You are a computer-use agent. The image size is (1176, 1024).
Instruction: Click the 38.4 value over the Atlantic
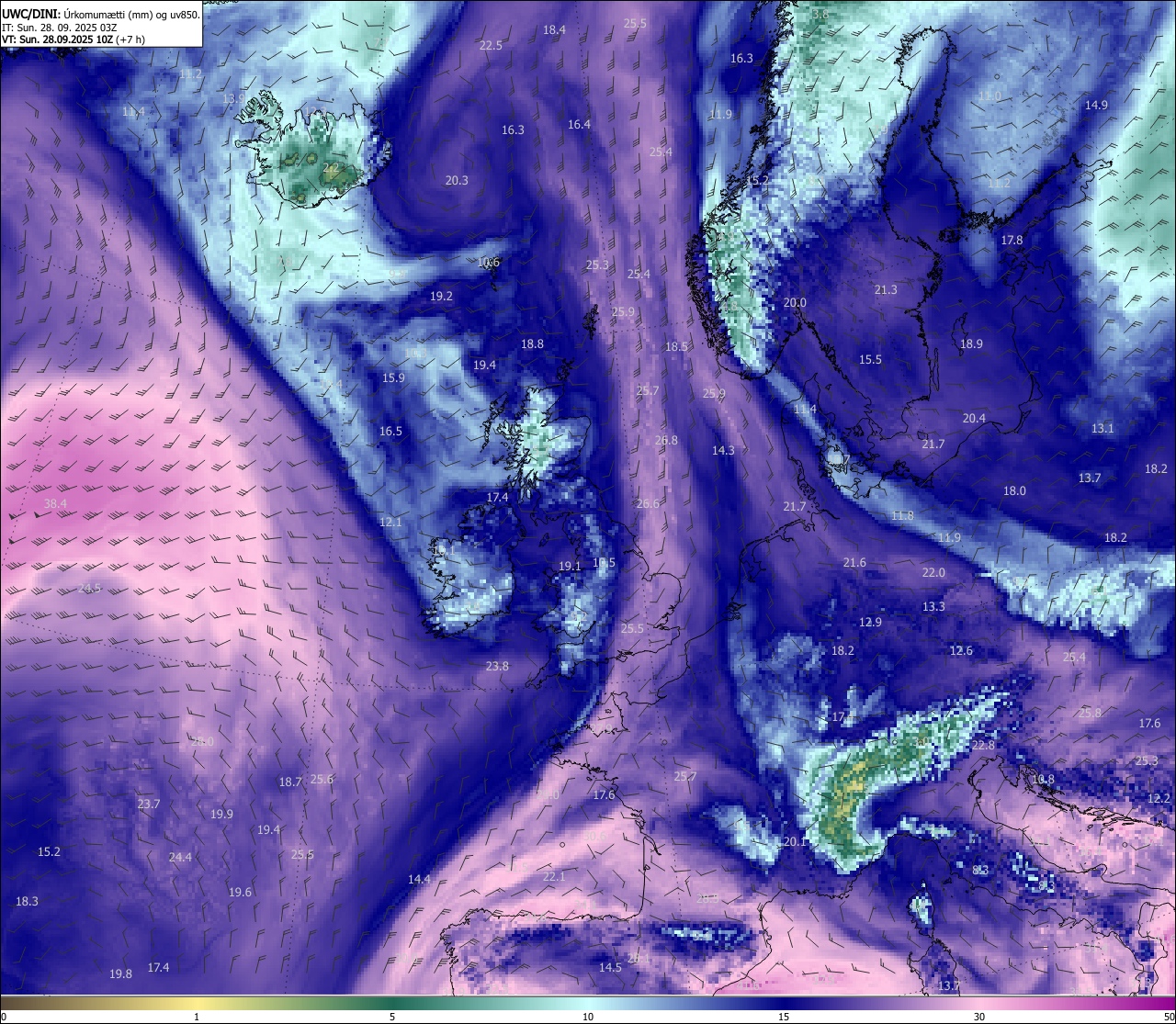pyautogui.click(x=56, y=504)
